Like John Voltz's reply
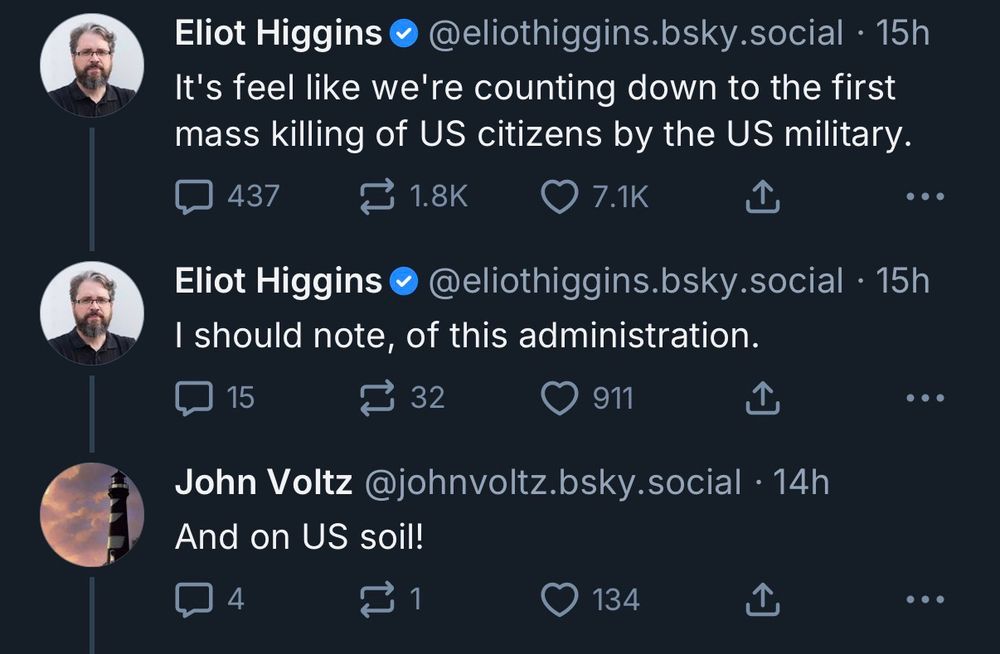 560,598
